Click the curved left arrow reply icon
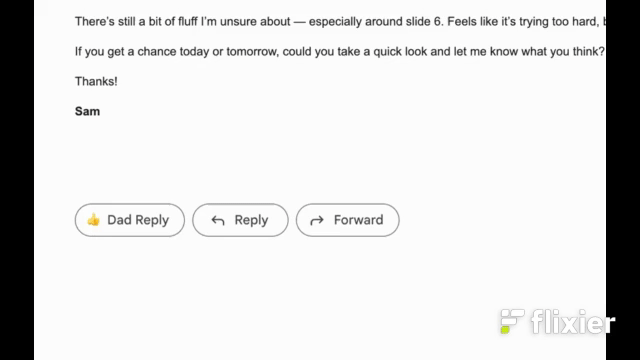 coord(218,221)
